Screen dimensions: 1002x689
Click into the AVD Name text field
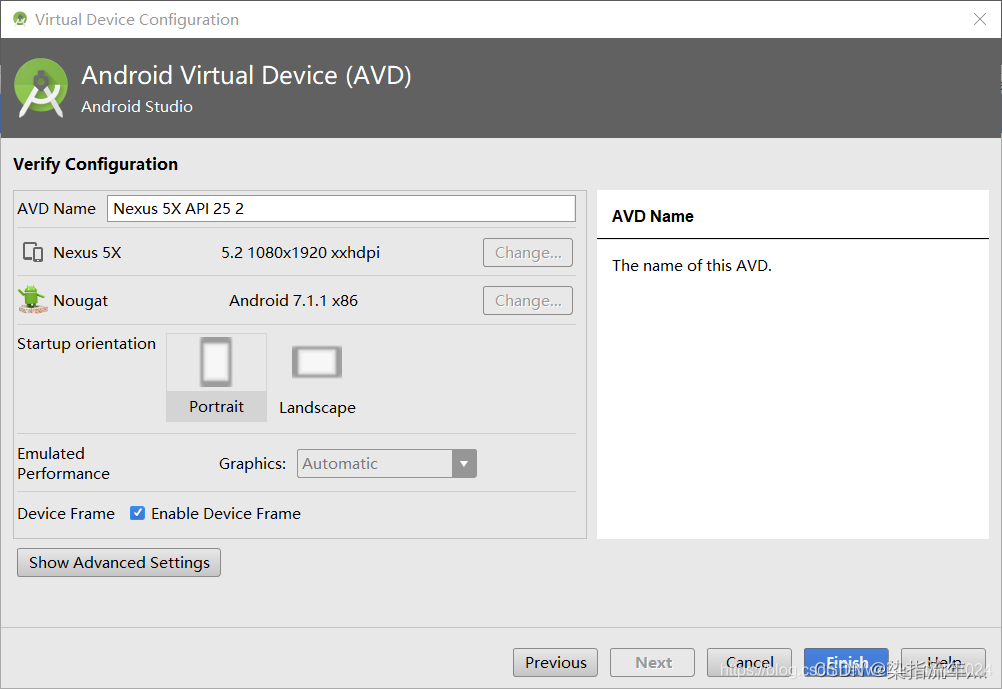tap(341, 208)
